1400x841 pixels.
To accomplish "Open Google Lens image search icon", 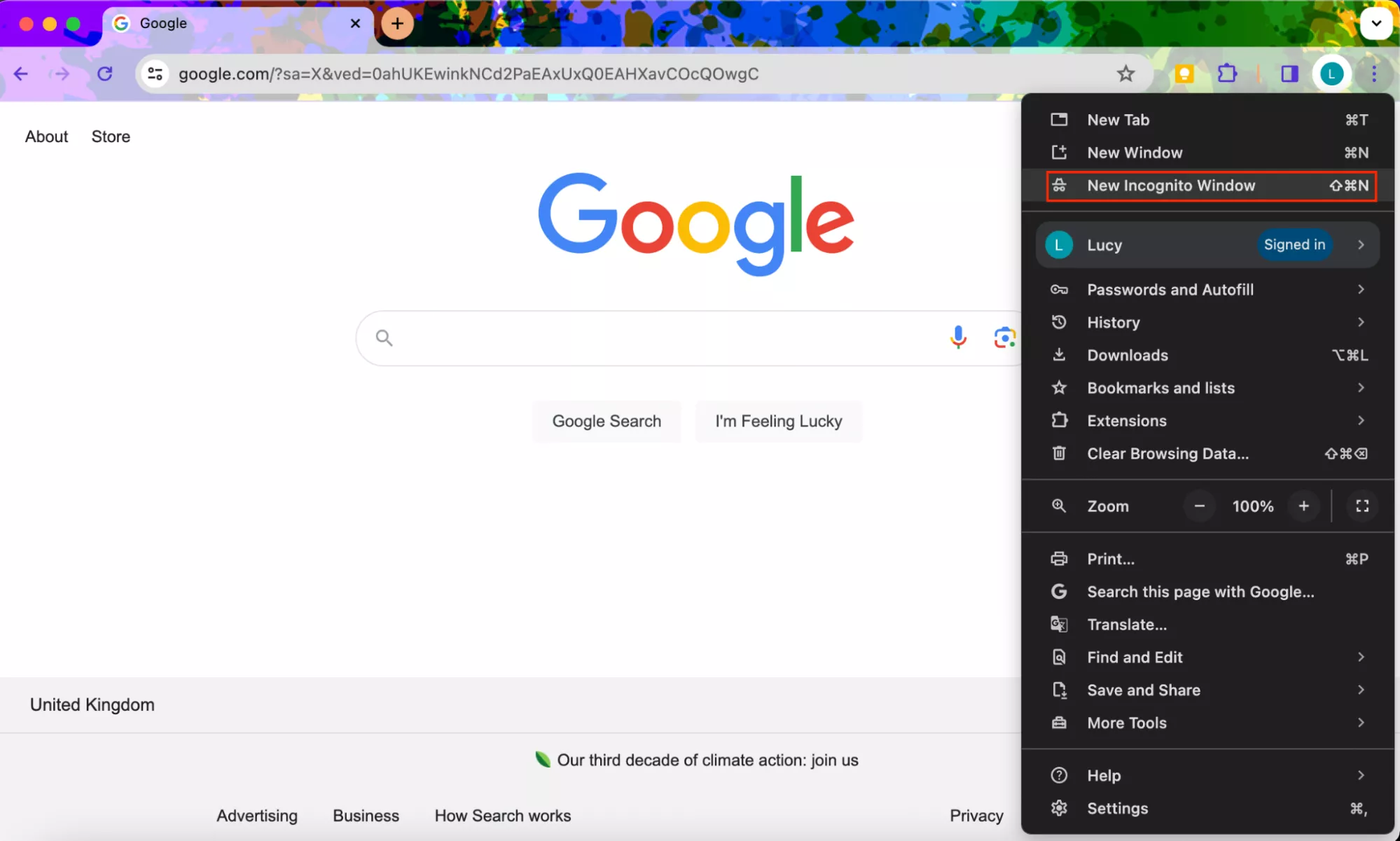I will [x=1004, y=338].
